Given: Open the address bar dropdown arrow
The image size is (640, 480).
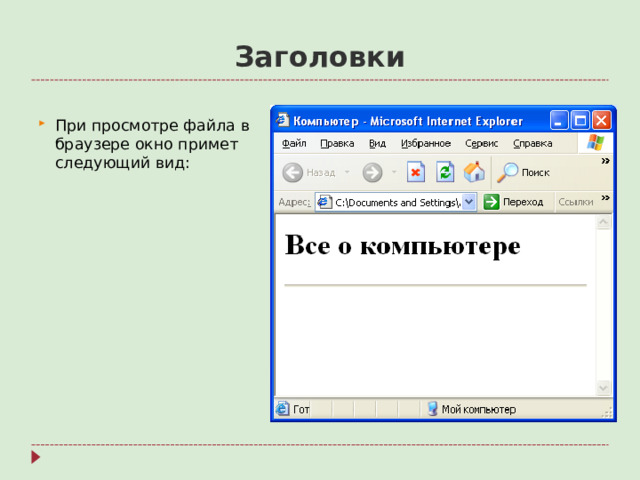Looking at the screenshot, I should [x=469, y=202].
